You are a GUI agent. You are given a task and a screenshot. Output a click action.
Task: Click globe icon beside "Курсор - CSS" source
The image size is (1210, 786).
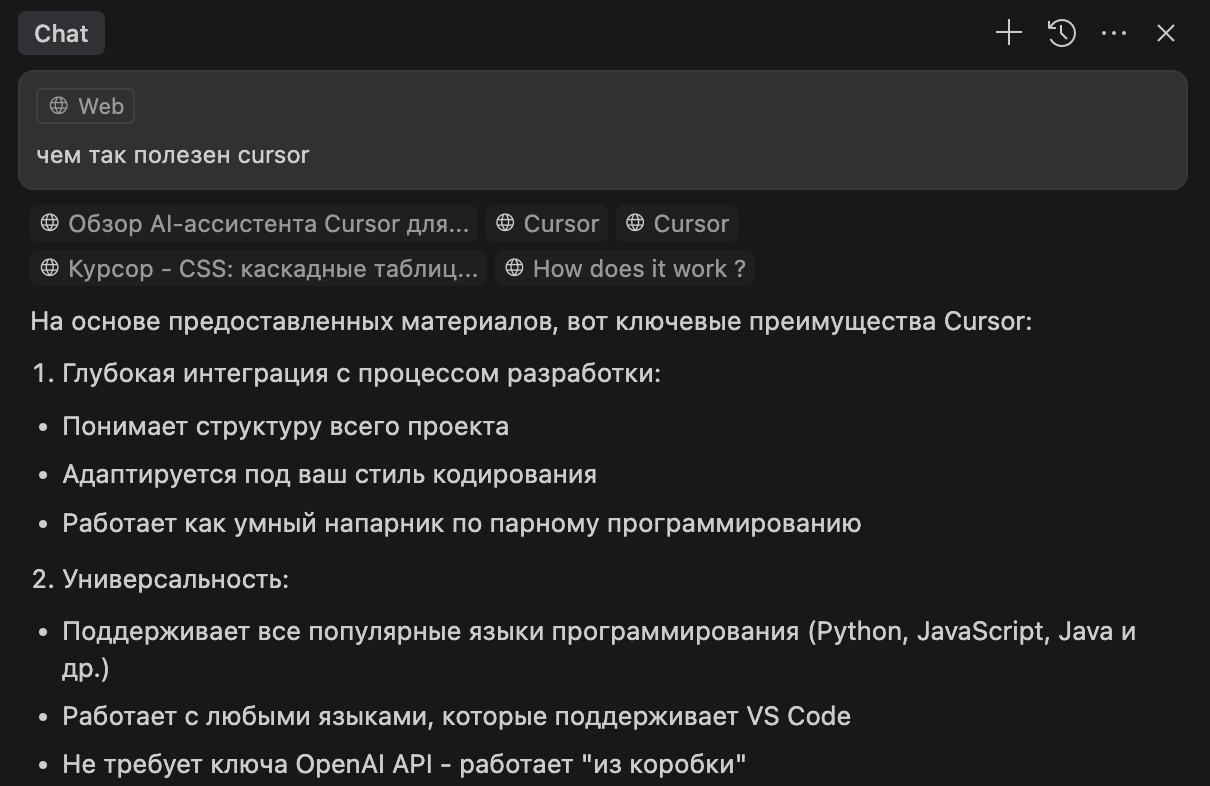[x=49, y=268]
